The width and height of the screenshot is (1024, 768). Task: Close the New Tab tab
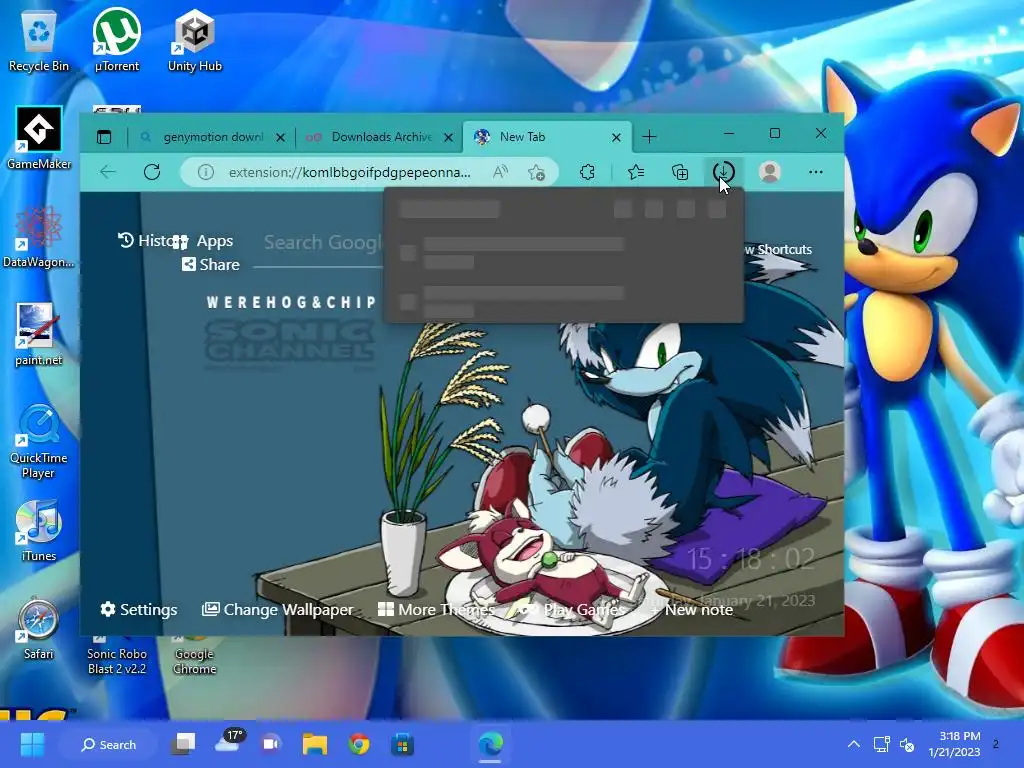point(616,137)
